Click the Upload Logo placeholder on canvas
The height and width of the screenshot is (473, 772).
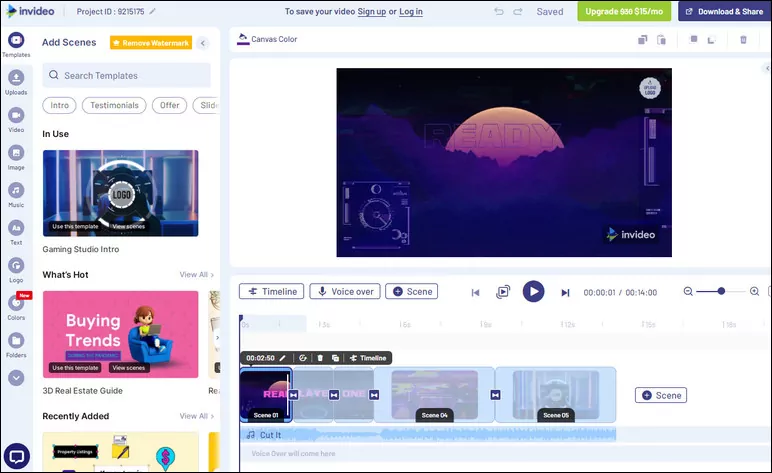[650, 89]
